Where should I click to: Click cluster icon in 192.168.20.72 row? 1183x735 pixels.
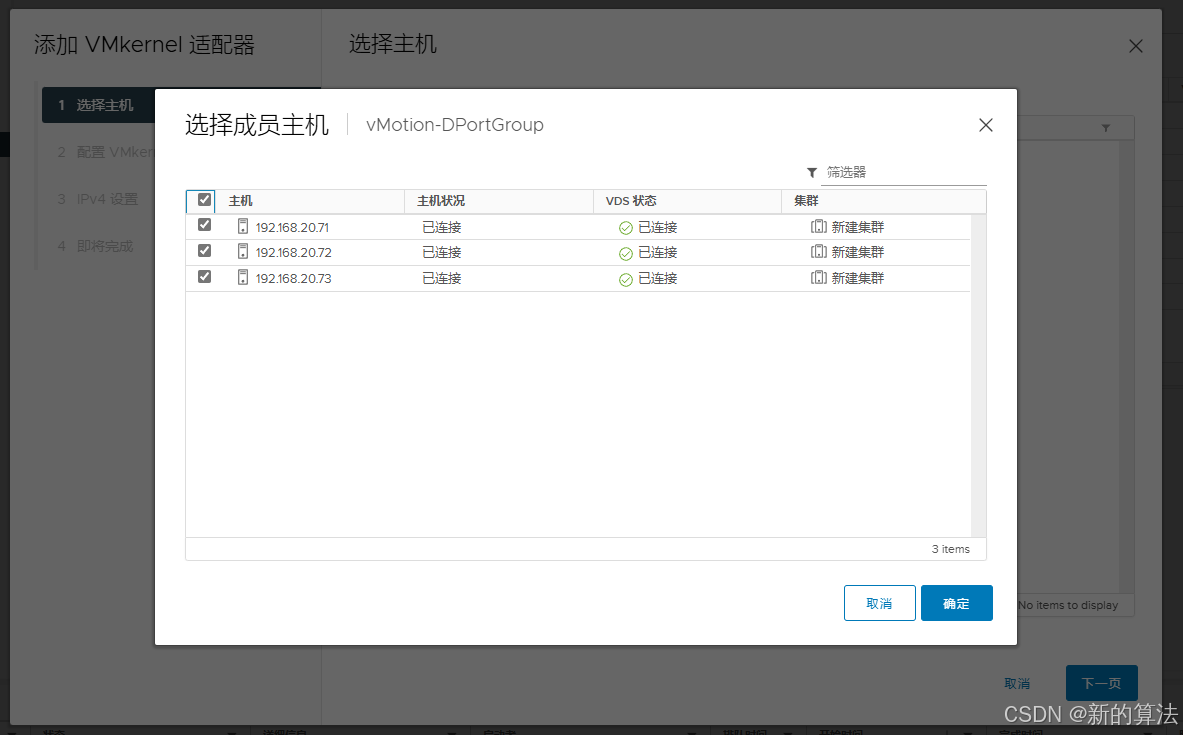click(x=819, y=251)
